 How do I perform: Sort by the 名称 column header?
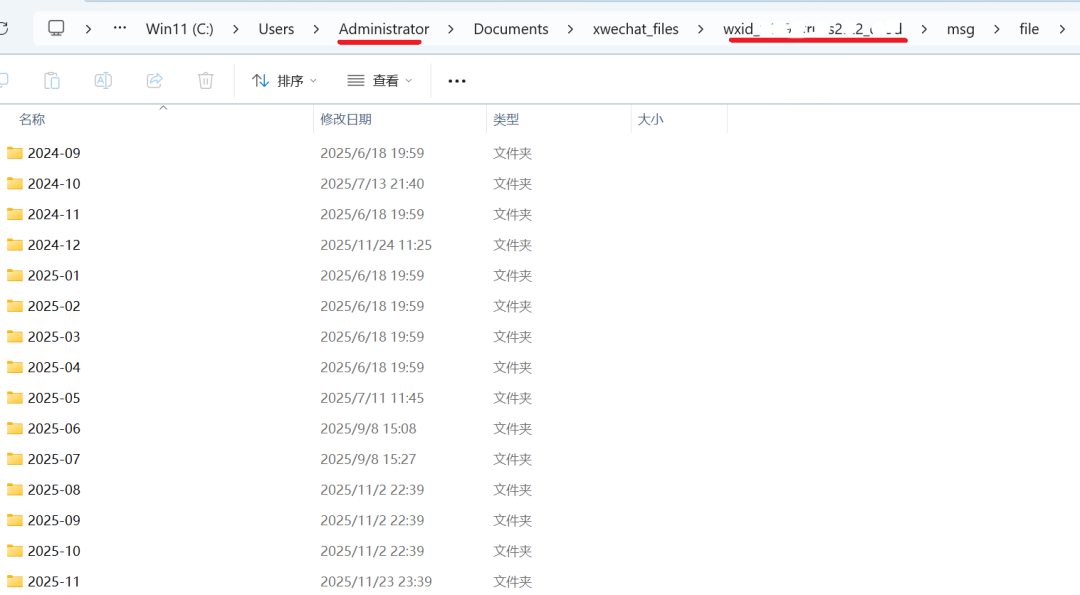click(32, 119)
